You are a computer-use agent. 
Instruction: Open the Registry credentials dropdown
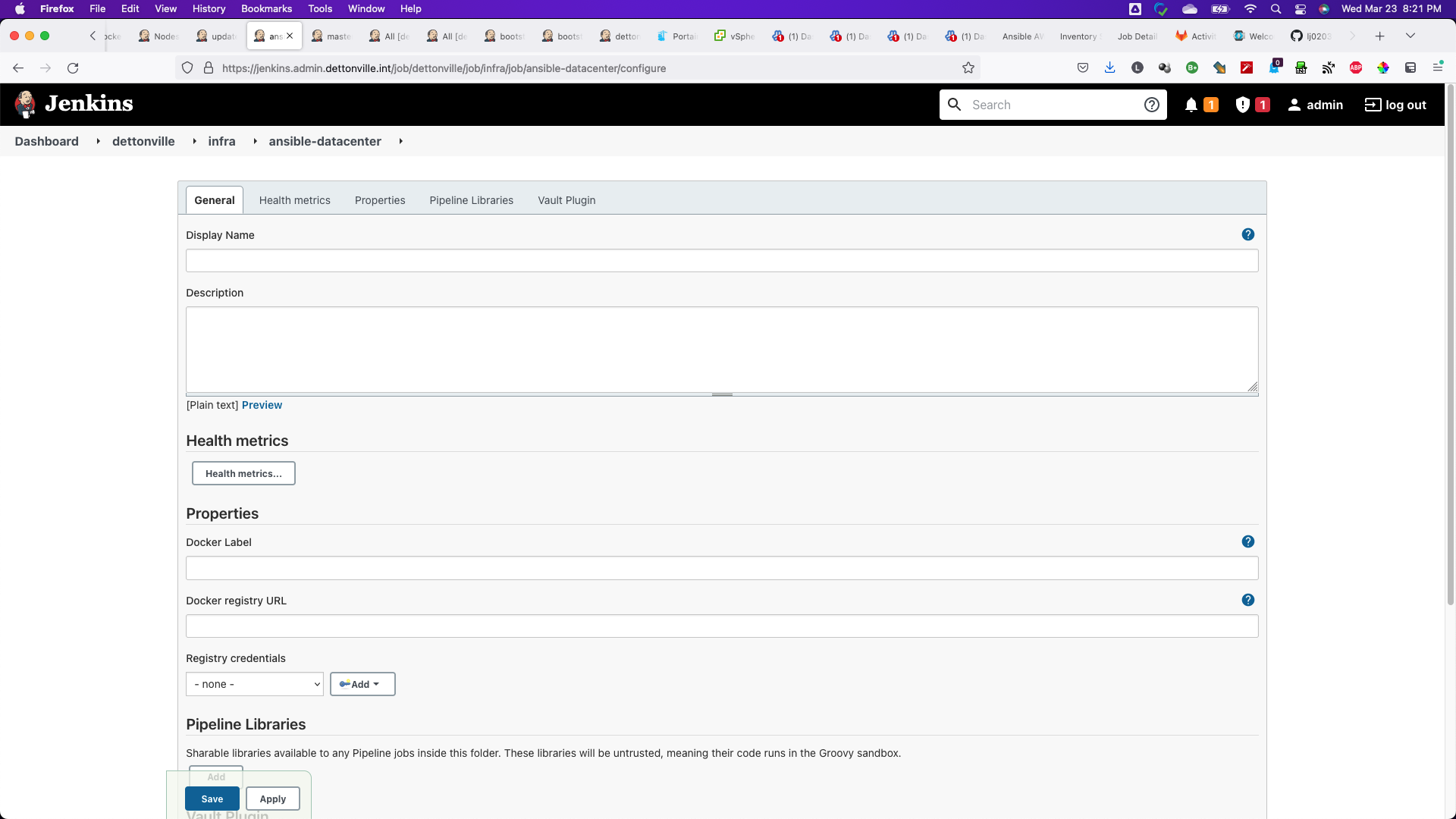pos(255,685)
